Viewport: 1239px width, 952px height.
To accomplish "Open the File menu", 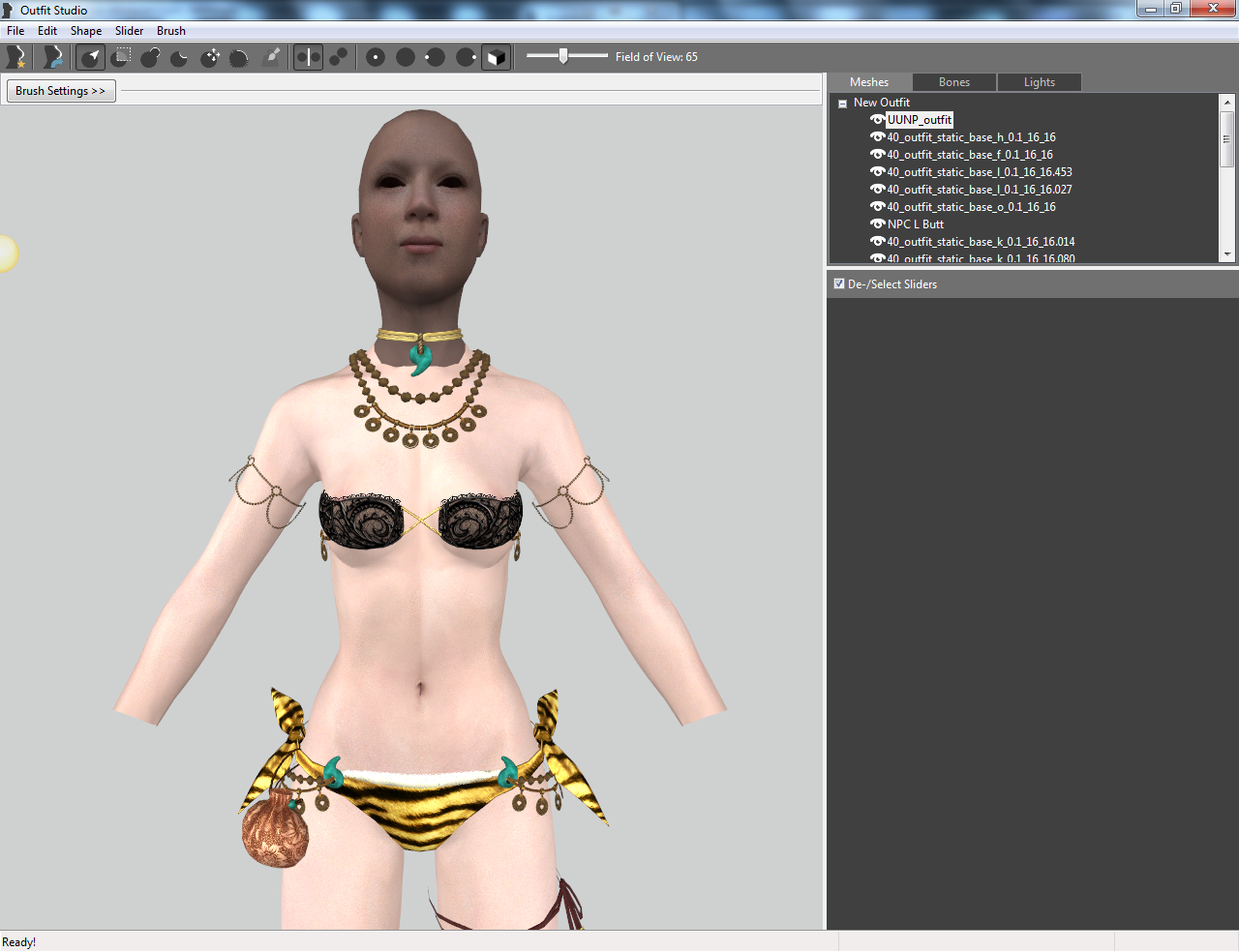I will (15, 31).
